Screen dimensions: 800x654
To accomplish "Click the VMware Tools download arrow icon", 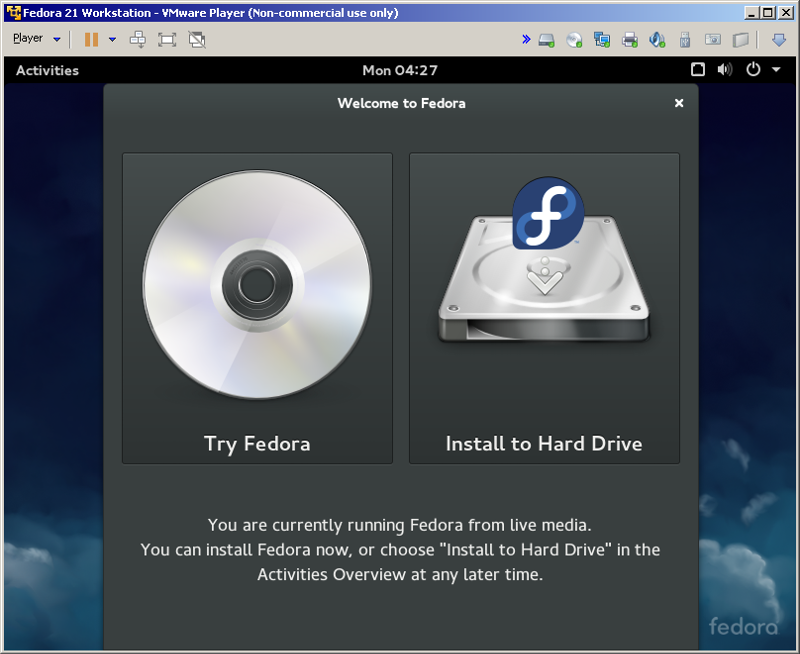I will click(779, 40).
